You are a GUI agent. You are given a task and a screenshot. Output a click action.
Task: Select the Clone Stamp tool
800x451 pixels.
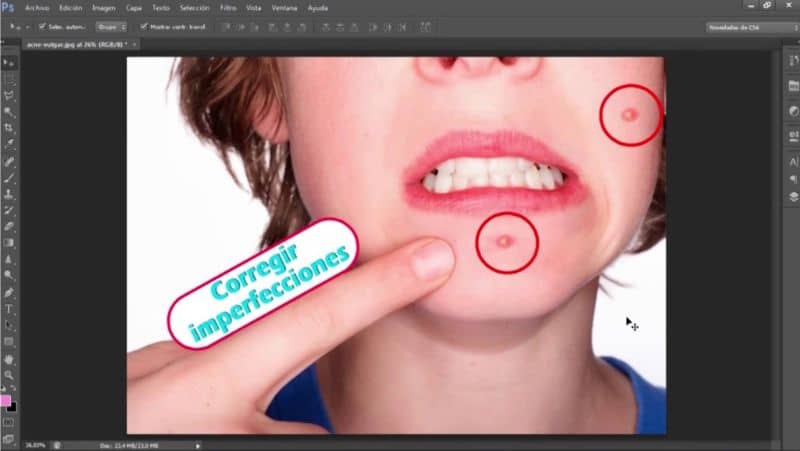coord(9,194)
